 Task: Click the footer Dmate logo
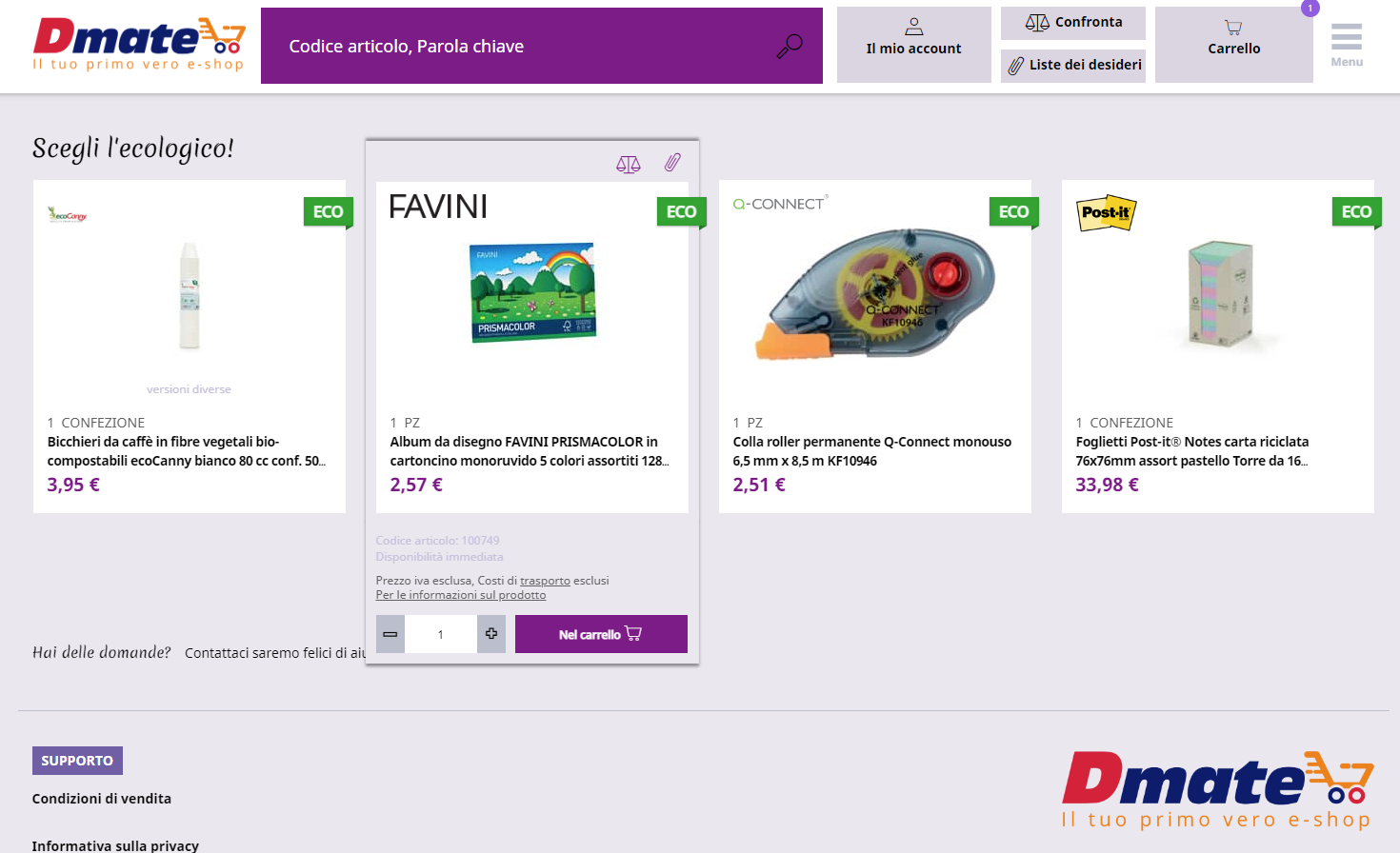[1217, 789]
